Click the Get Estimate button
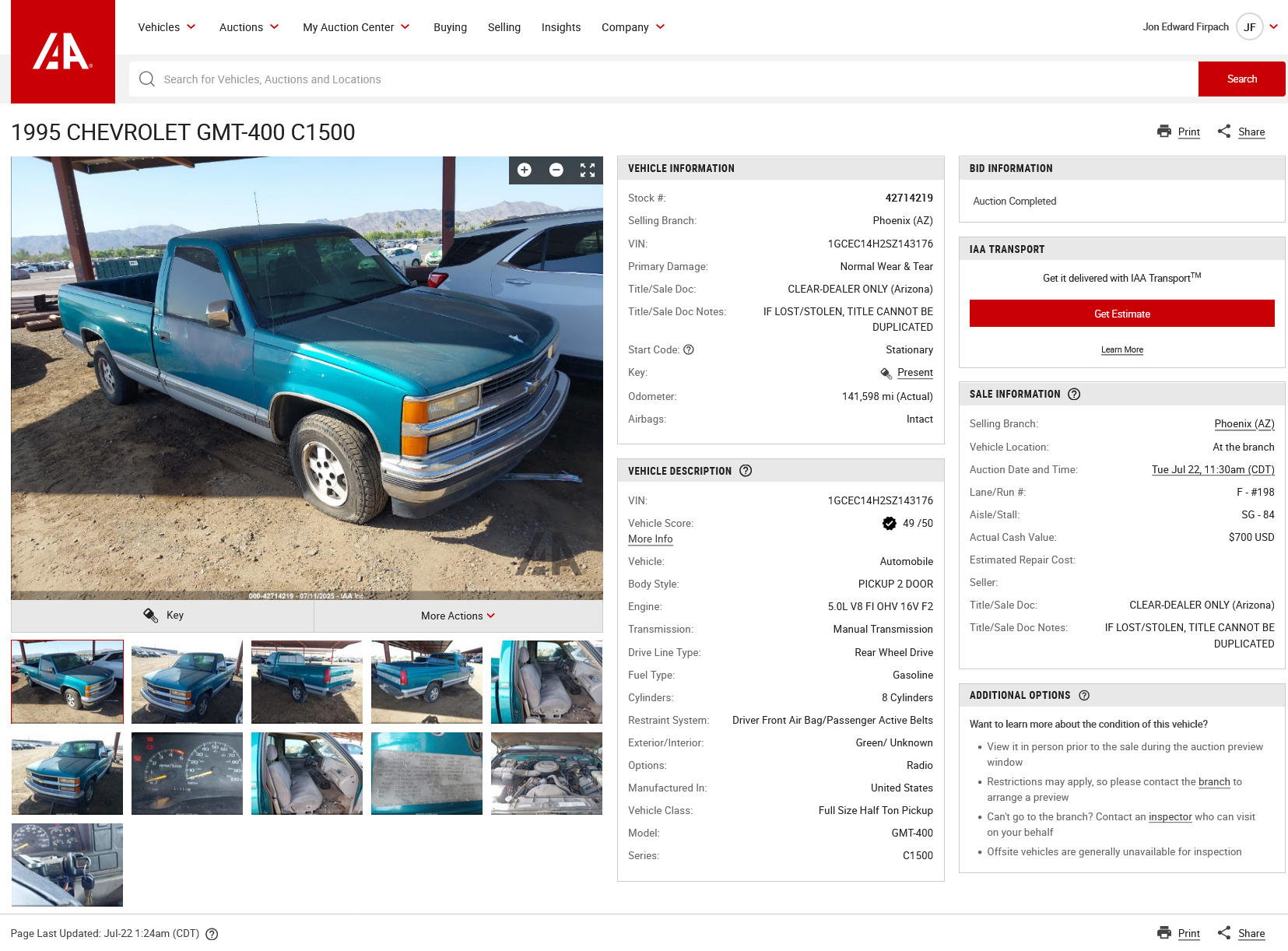1288x951 pixels. 1122,314
